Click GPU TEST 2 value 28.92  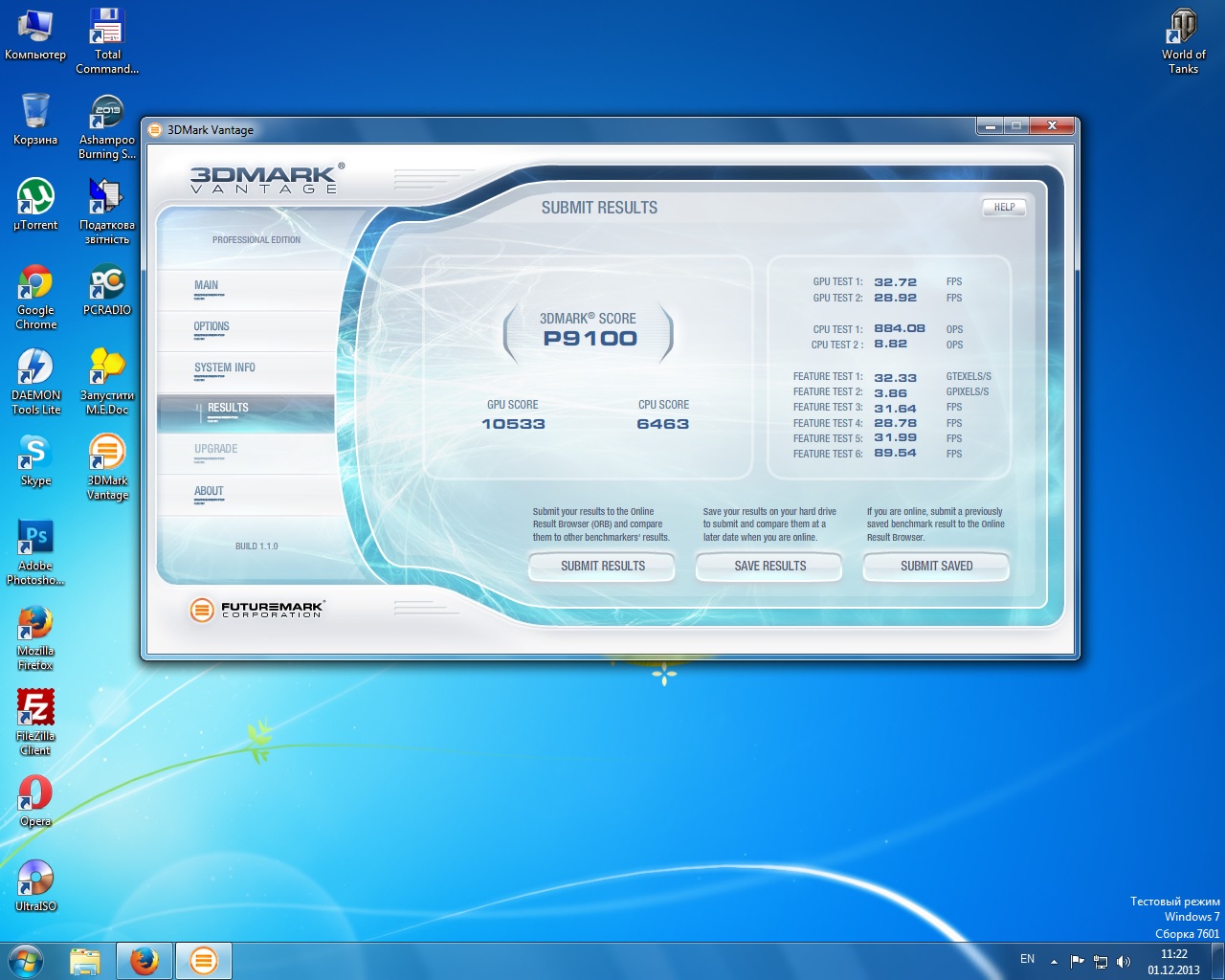click(895, 298)
